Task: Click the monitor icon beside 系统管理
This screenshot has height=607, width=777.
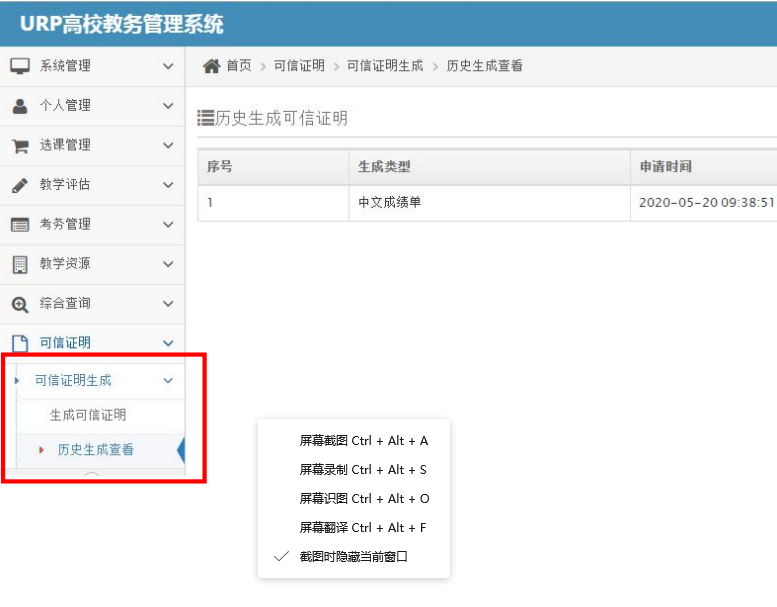Action: (x=20, y=66)
